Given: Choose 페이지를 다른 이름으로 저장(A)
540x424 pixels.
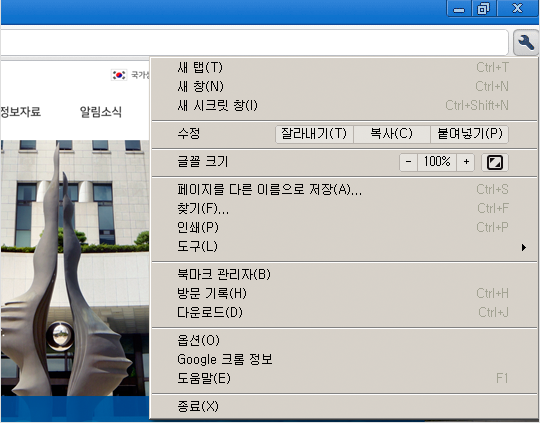Looking at the screenshot, I should (344, 189).
